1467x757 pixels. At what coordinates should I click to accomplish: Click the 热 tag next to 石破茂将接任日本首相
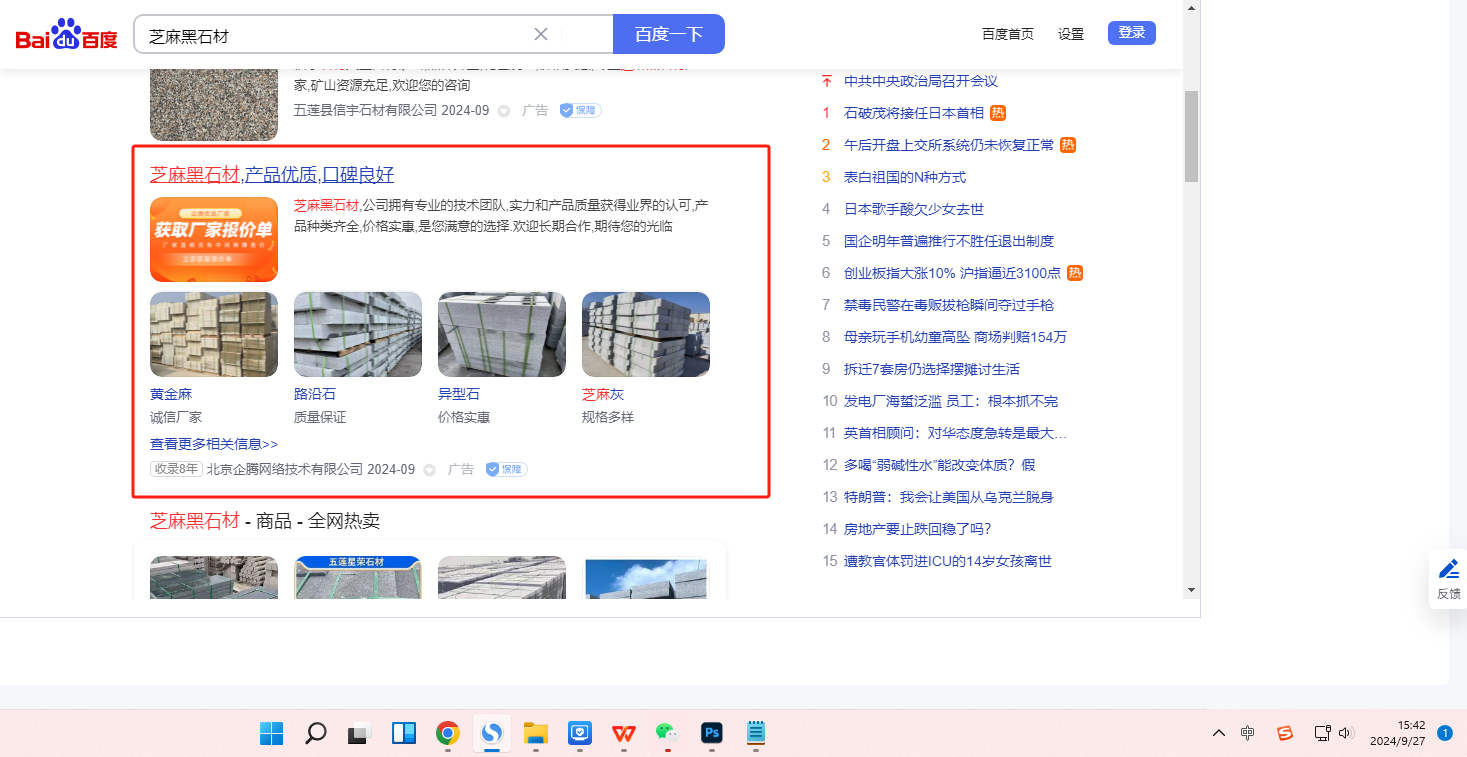[998, 113]
